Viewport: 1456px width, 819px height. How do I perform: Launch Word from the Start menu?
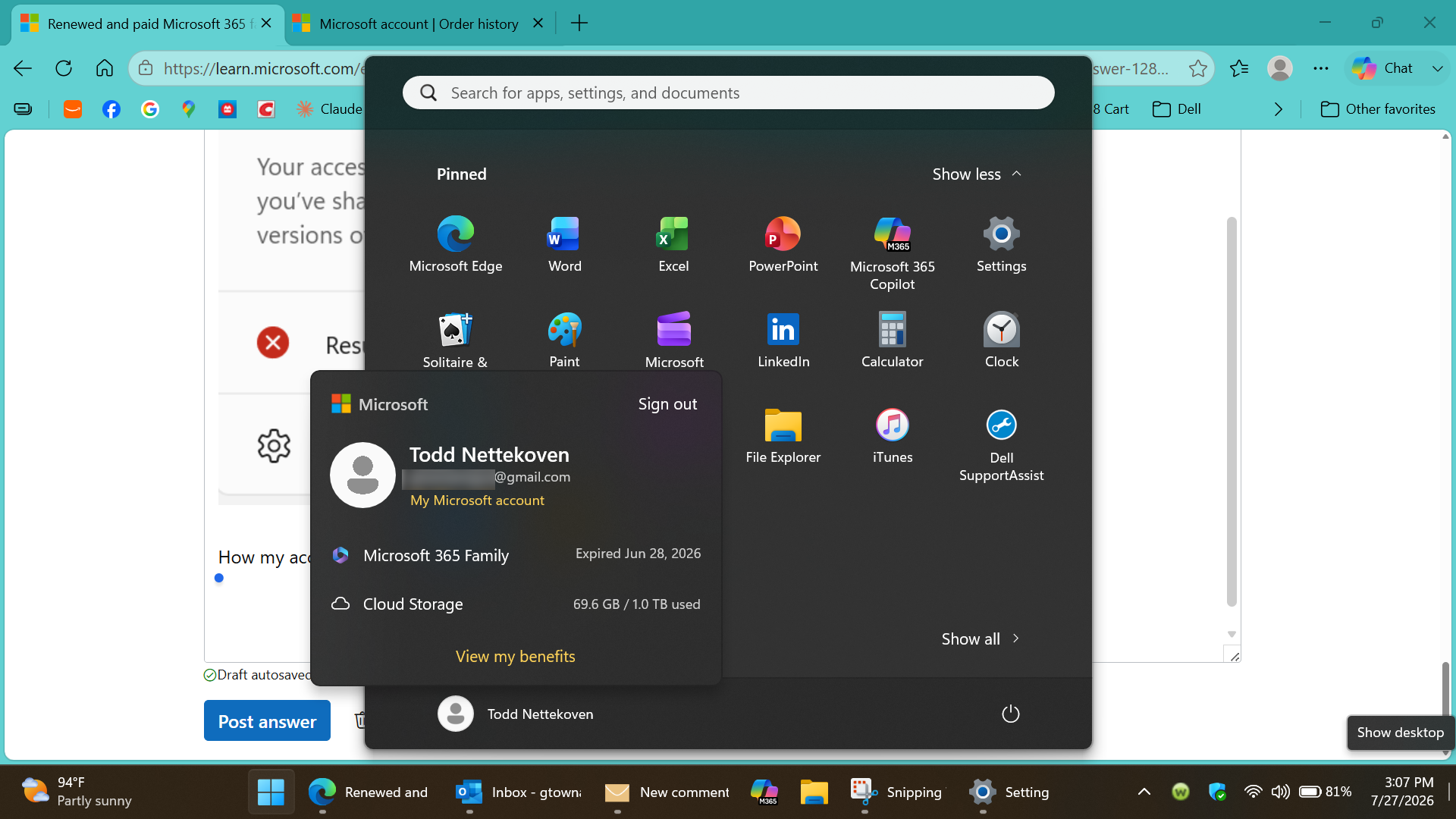pyautogui.click(x=565, y=244)
